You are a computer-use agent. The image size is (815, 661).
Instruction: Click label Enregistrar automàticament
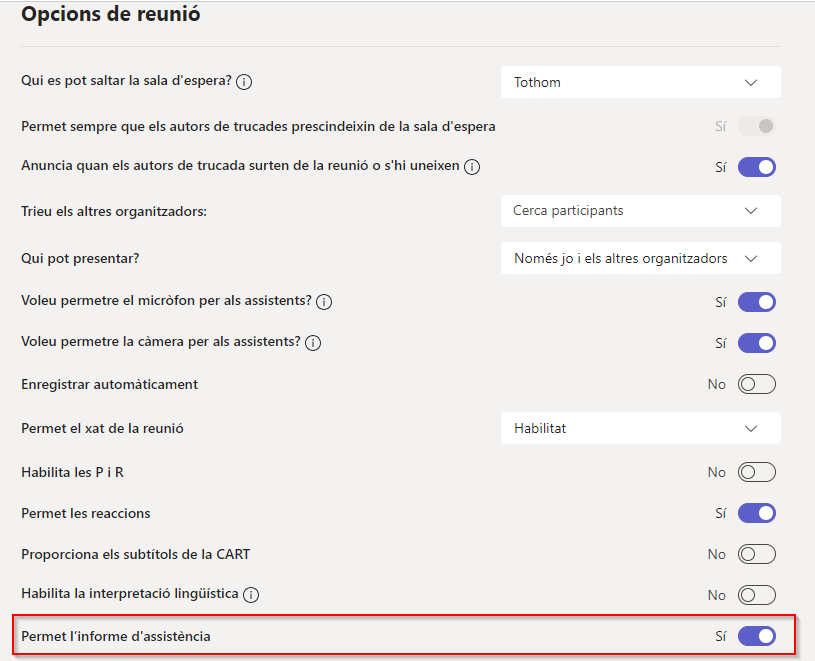109,385
